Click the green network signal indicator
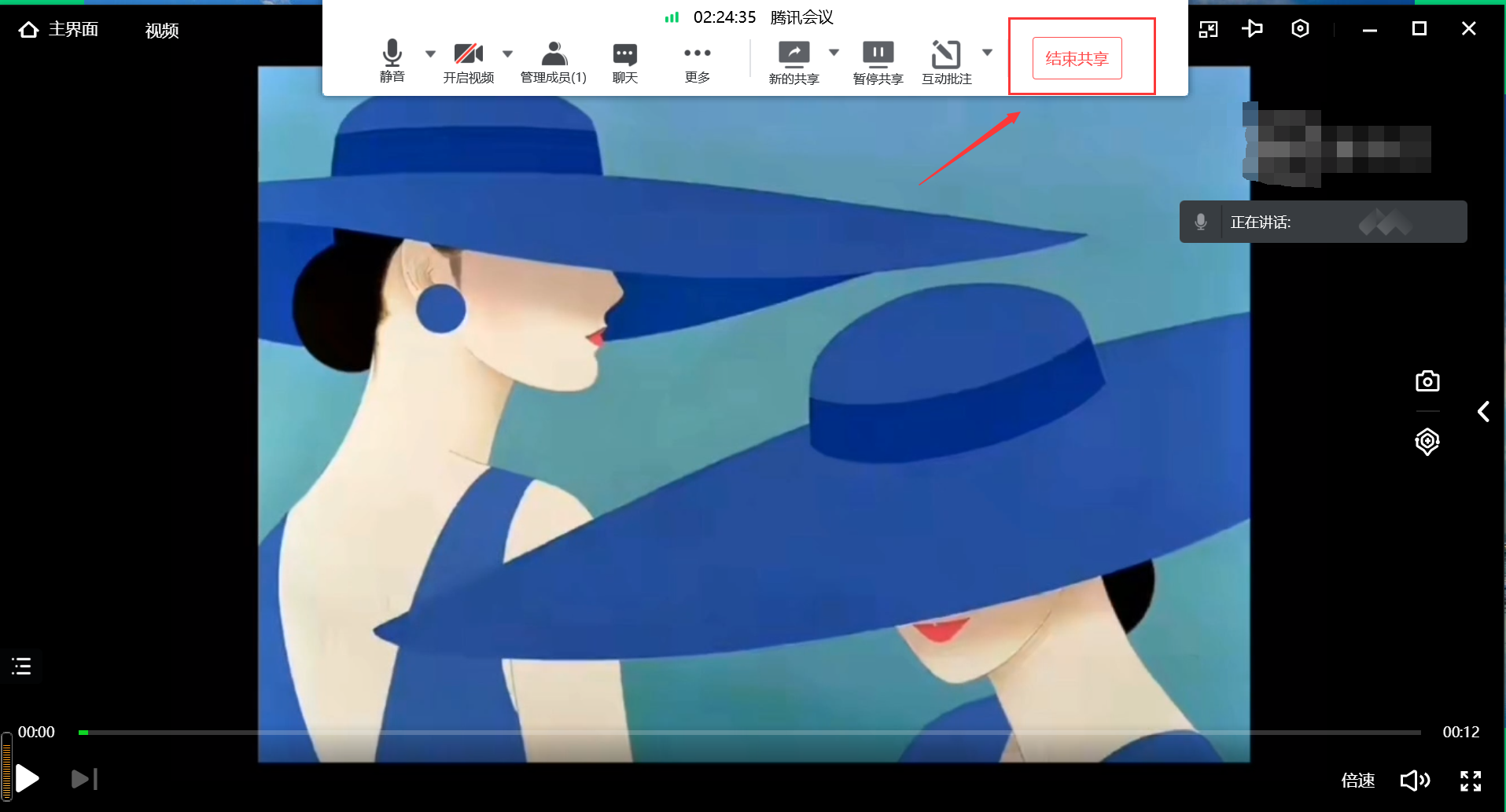This screenshot has height=812, width=1506. (x=672, y=17)
